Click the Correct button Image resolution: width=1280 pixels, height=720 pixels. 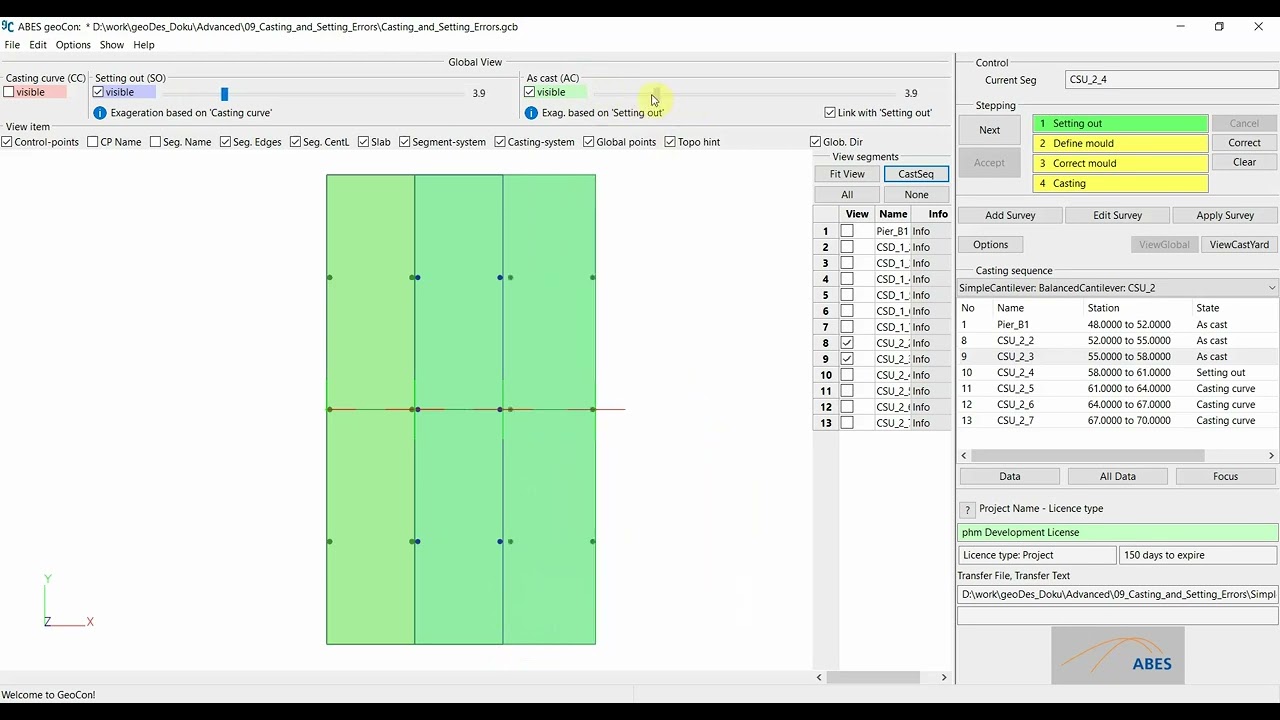point(1244,143)
